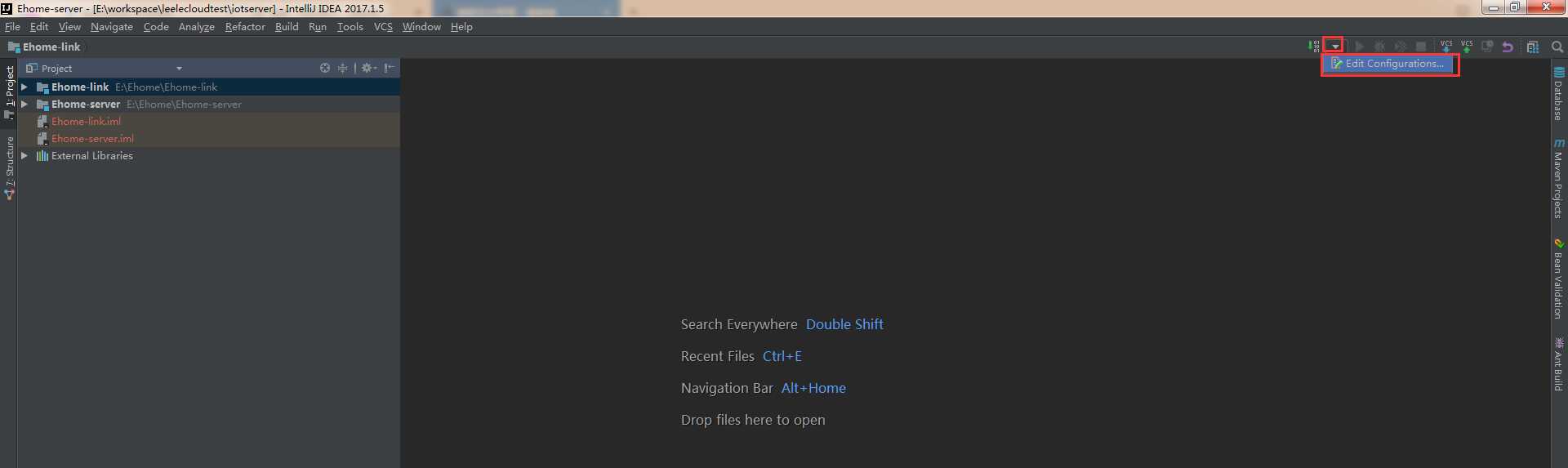Click the Search Everywhere magnifier icon
Screen dimensions: 1568x468
coord(1557,47)
